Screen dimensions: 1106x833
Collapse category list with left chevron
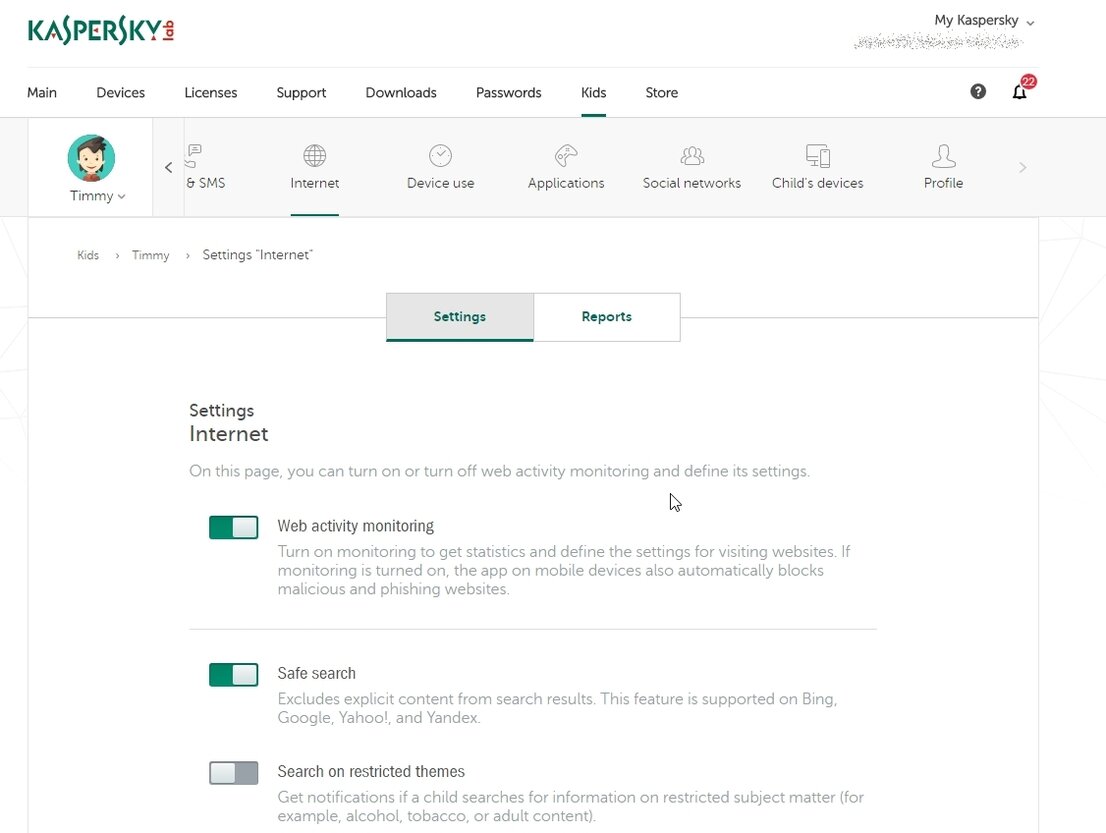click(168, 167)
